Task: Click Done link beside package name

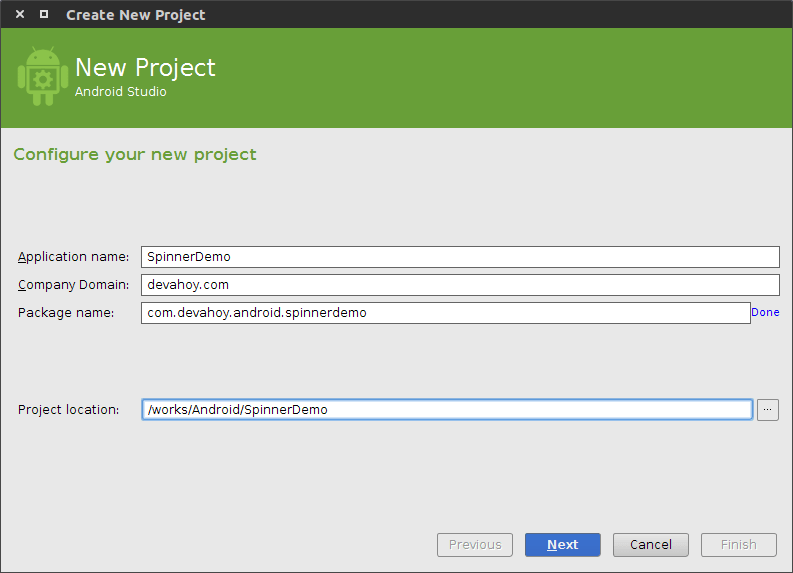Action: coord(765,313)
